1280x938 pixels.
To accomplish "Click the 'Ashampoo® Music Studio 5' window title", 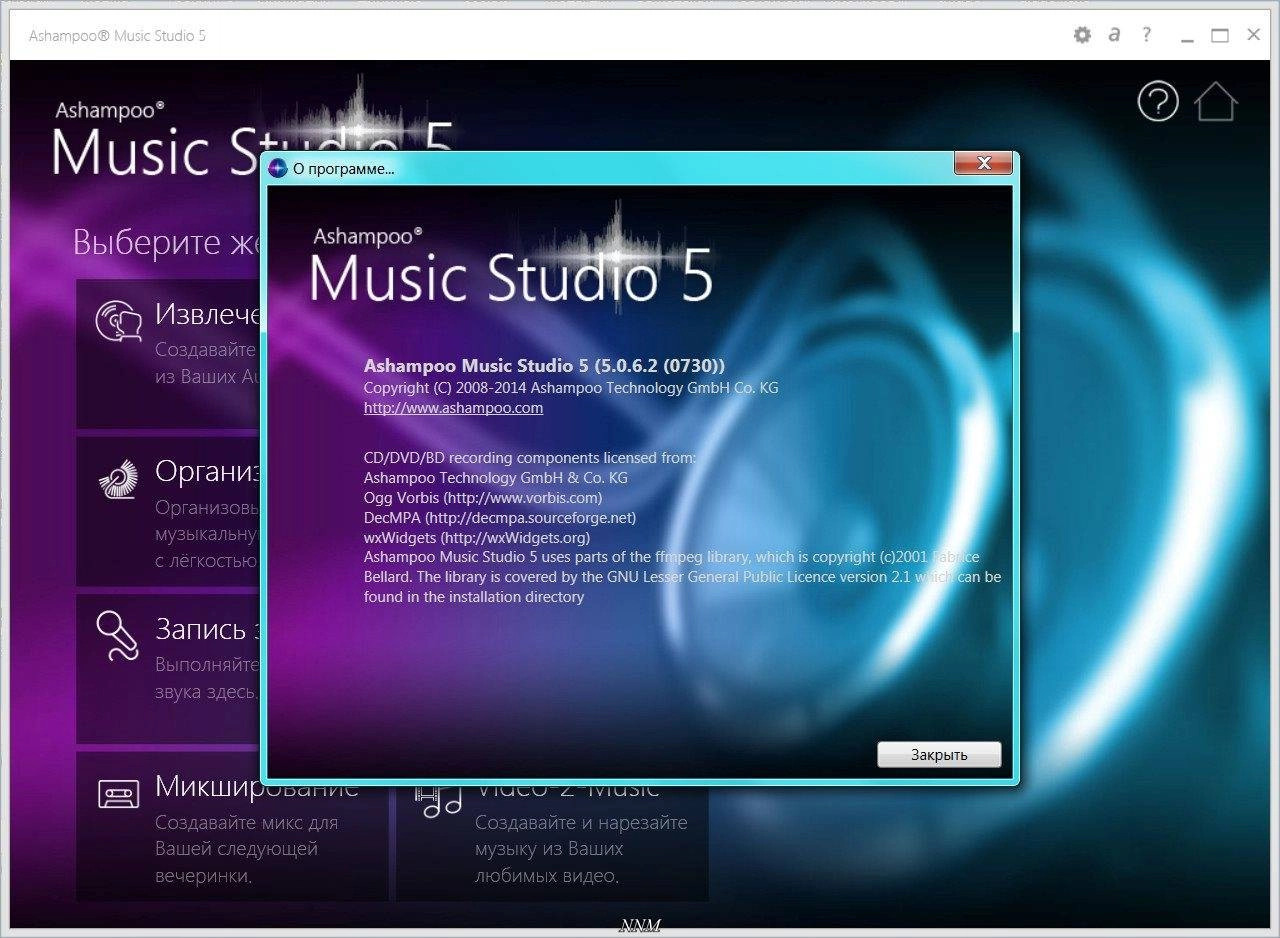I will point(117,36).
